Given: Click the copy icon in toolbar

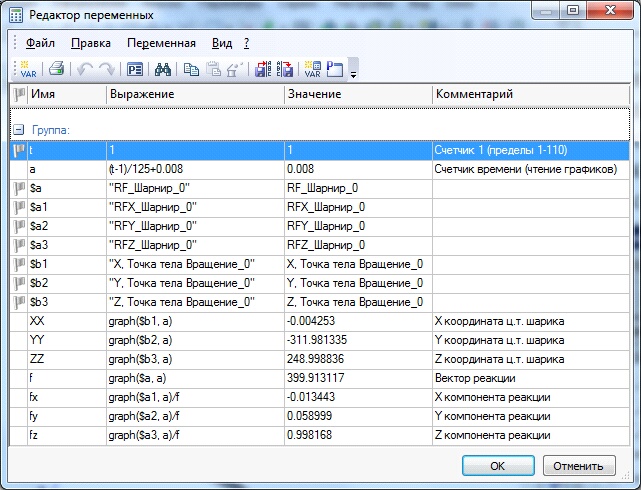Looking at the screenshot, I should [190, 69].
